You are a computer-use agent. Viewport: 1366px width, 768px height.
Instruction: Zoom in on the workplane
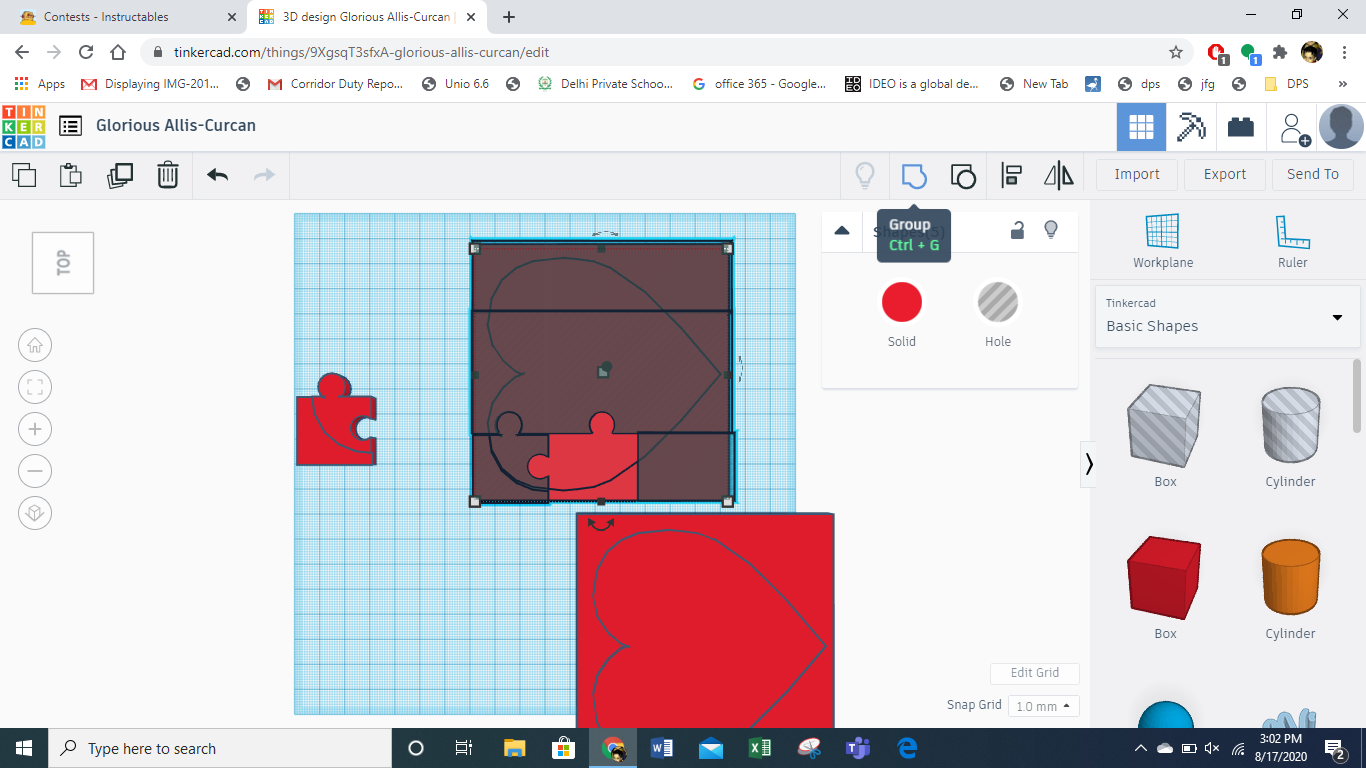[x=35, y=430]
